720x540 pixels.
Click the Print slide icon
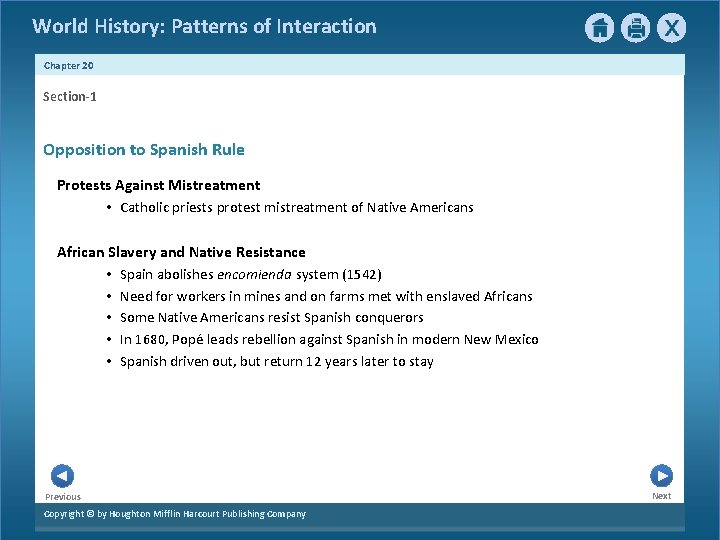[636, 28]
